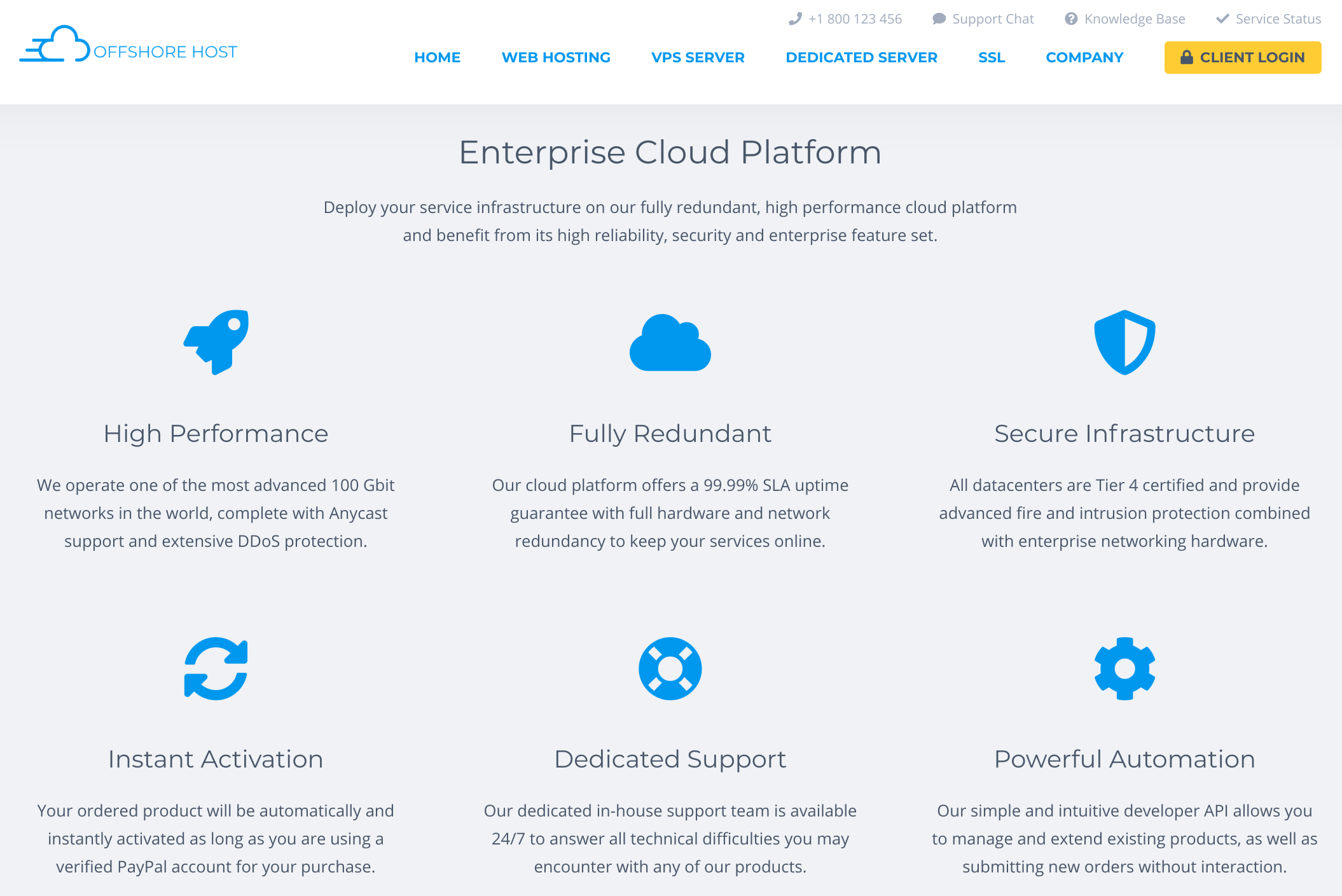Click the 'developer API allows you' description
This screenshot has height=896, width=1342.
tap(1124, 839)
